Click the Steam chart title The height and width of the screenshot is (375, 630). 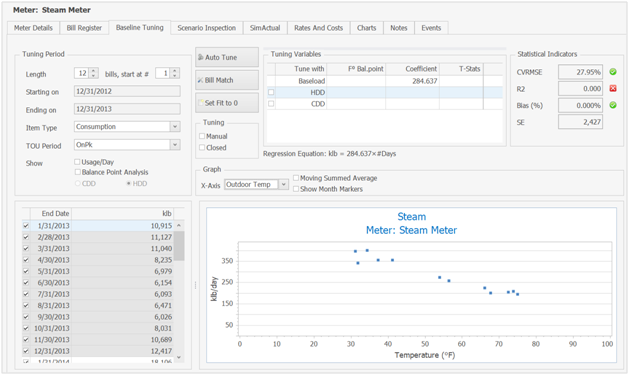411,217
